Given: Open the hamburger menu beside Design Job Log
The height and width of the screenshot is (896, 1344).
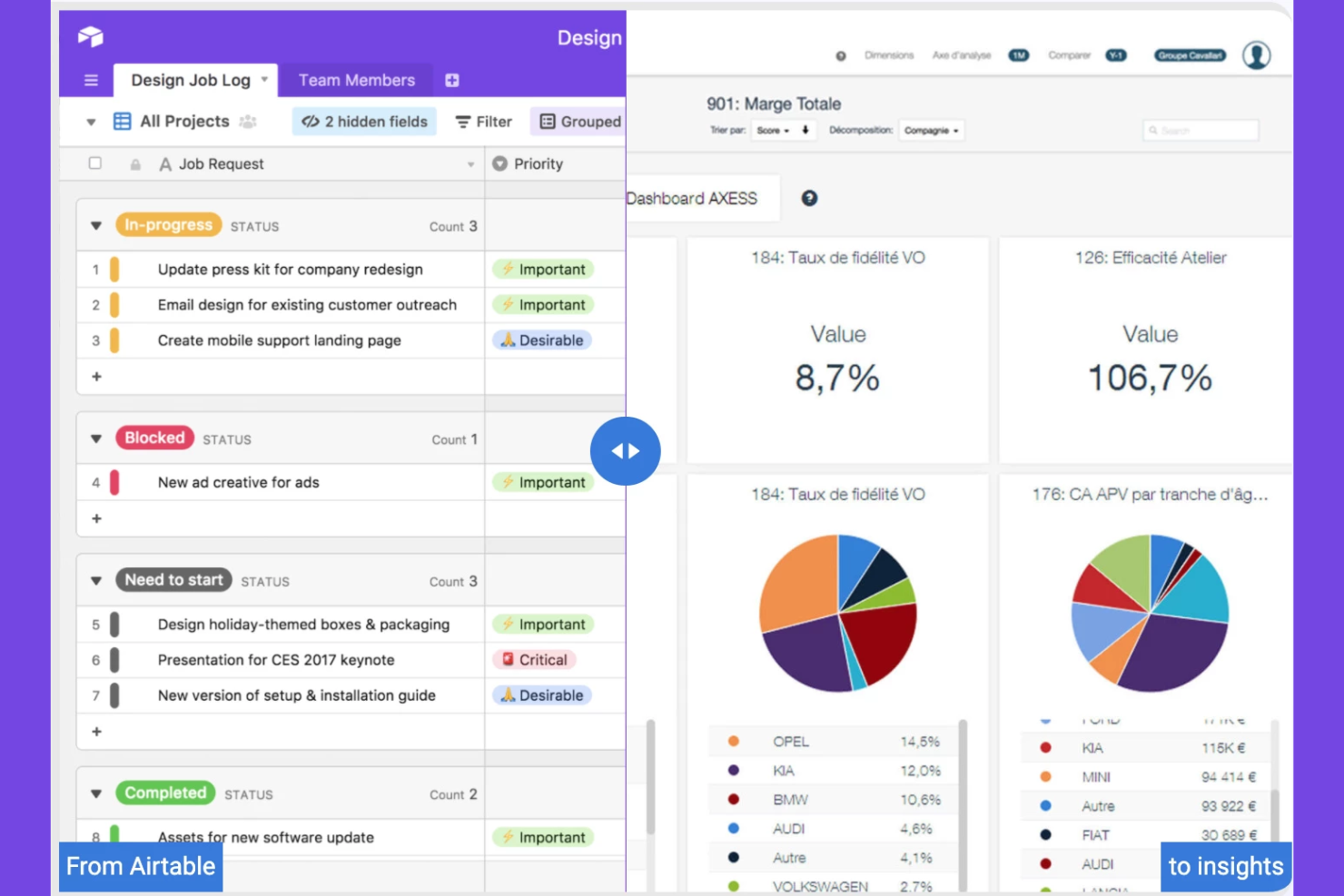Looking at the screenshot, I should (x=91, y=80).
